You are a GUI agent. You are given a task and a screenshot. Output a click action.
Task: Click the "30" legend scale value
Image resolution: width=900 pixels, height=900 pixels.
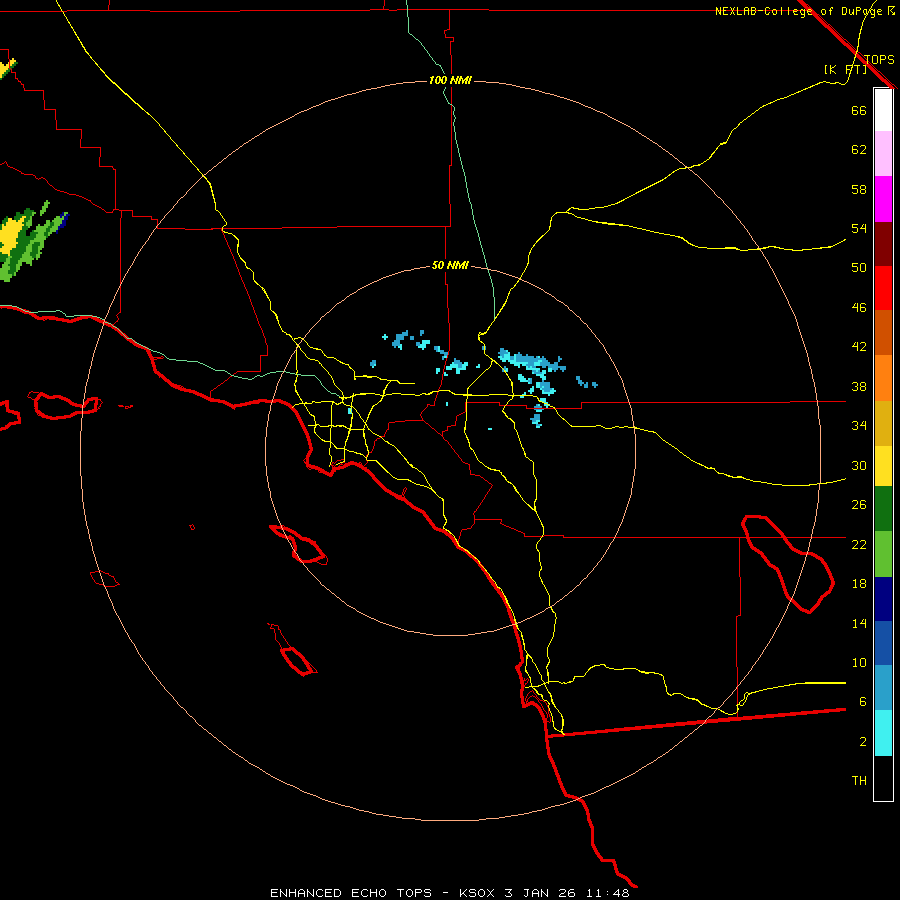(859, 465)
